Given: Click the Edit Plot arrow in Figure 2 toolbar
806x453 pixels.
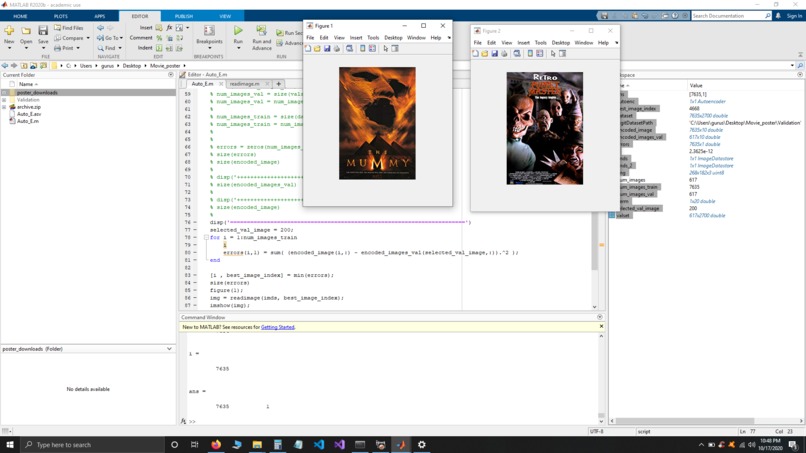Looking at the screenshot, I should (553, 53).
